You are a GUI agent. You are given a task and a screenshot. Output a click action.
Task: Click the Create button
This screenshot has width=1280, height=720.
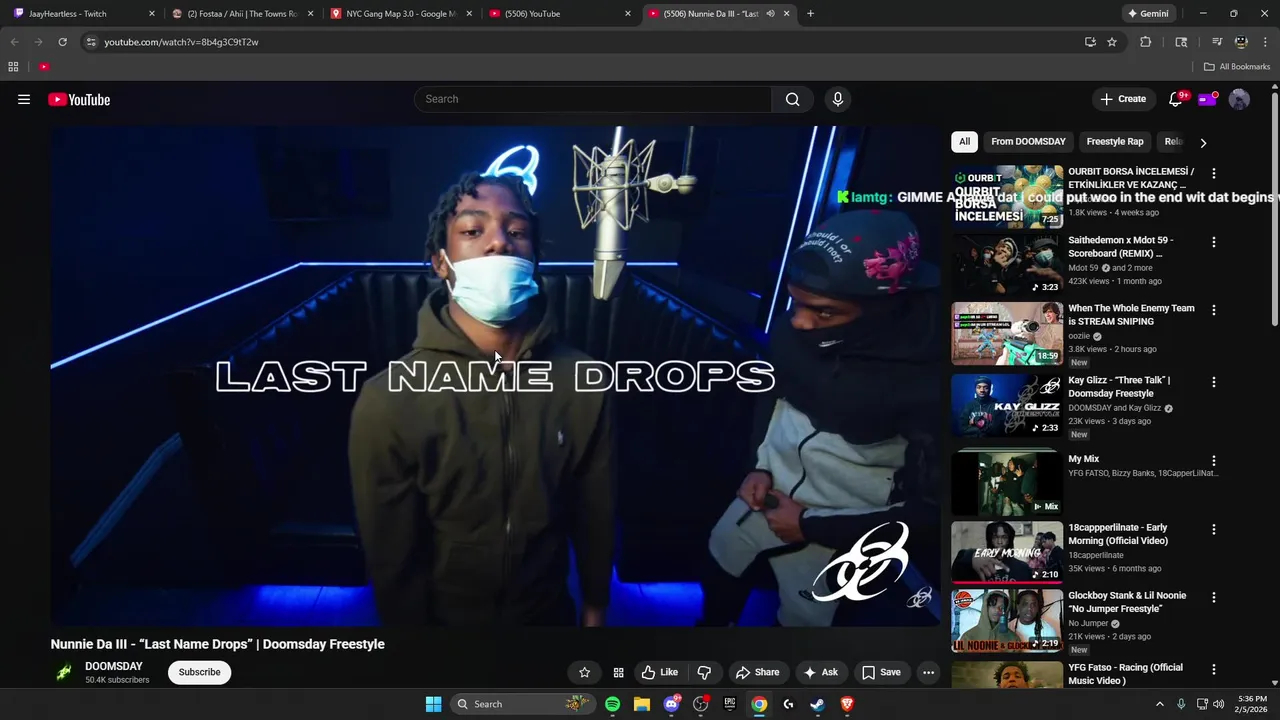[x=1122, y=99]
